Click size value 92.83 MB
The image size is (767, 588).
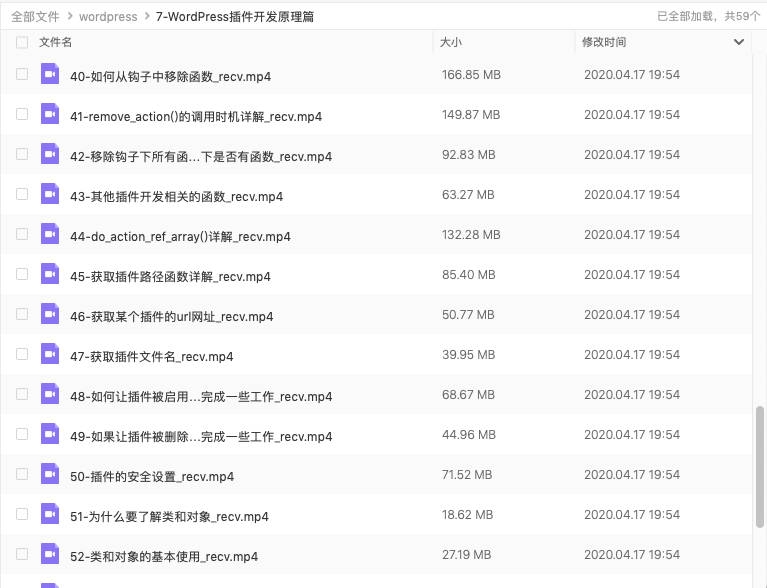[469, 155]
